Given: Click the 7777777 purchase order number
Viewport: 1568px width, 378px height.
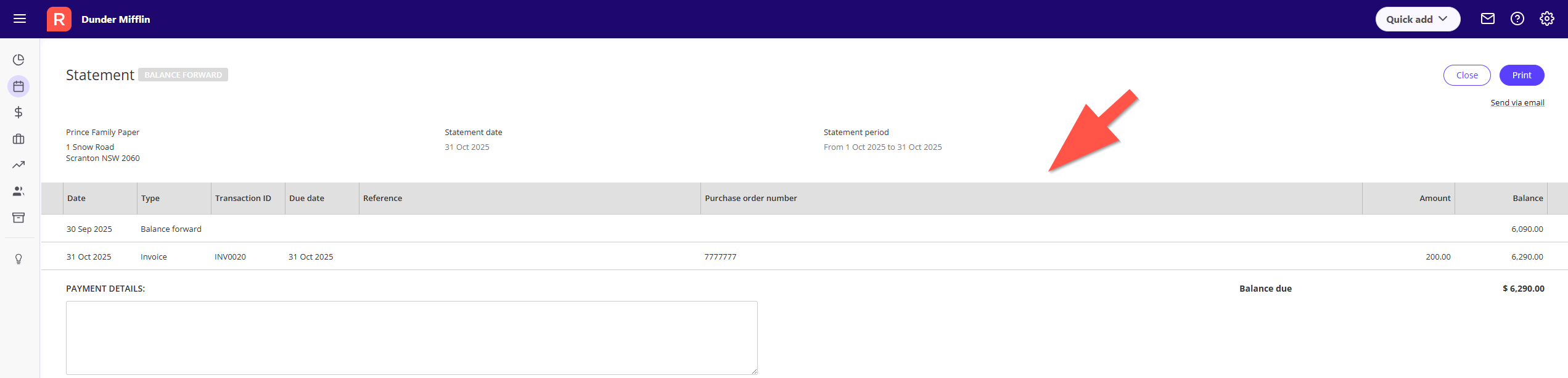Looking at the screenshot, I should pyautogui.click(x=720, y=257).
